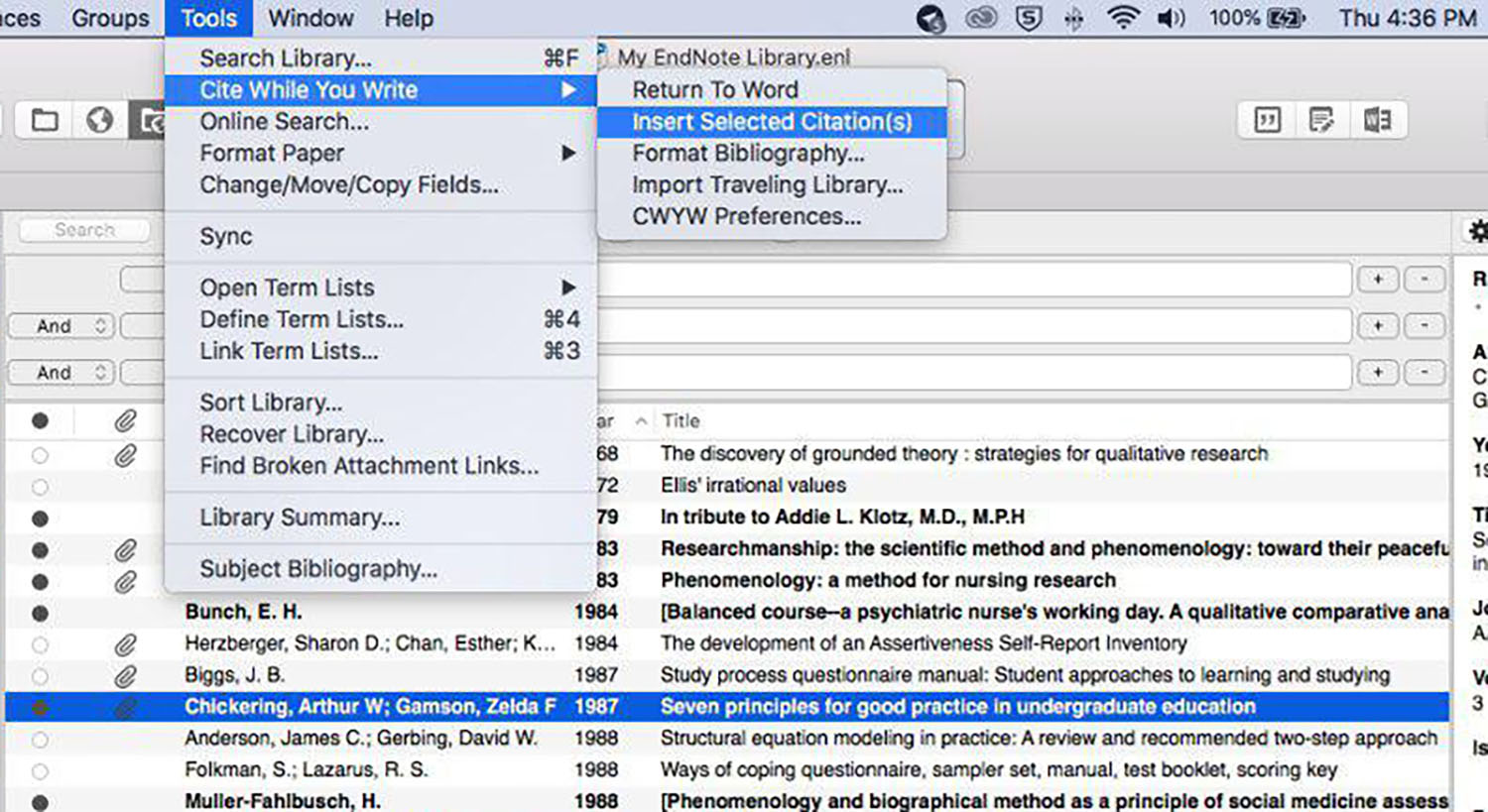Toggle read status dot for Ellis' irrational values
1488x812 pixels.
[x=40, y=488]
